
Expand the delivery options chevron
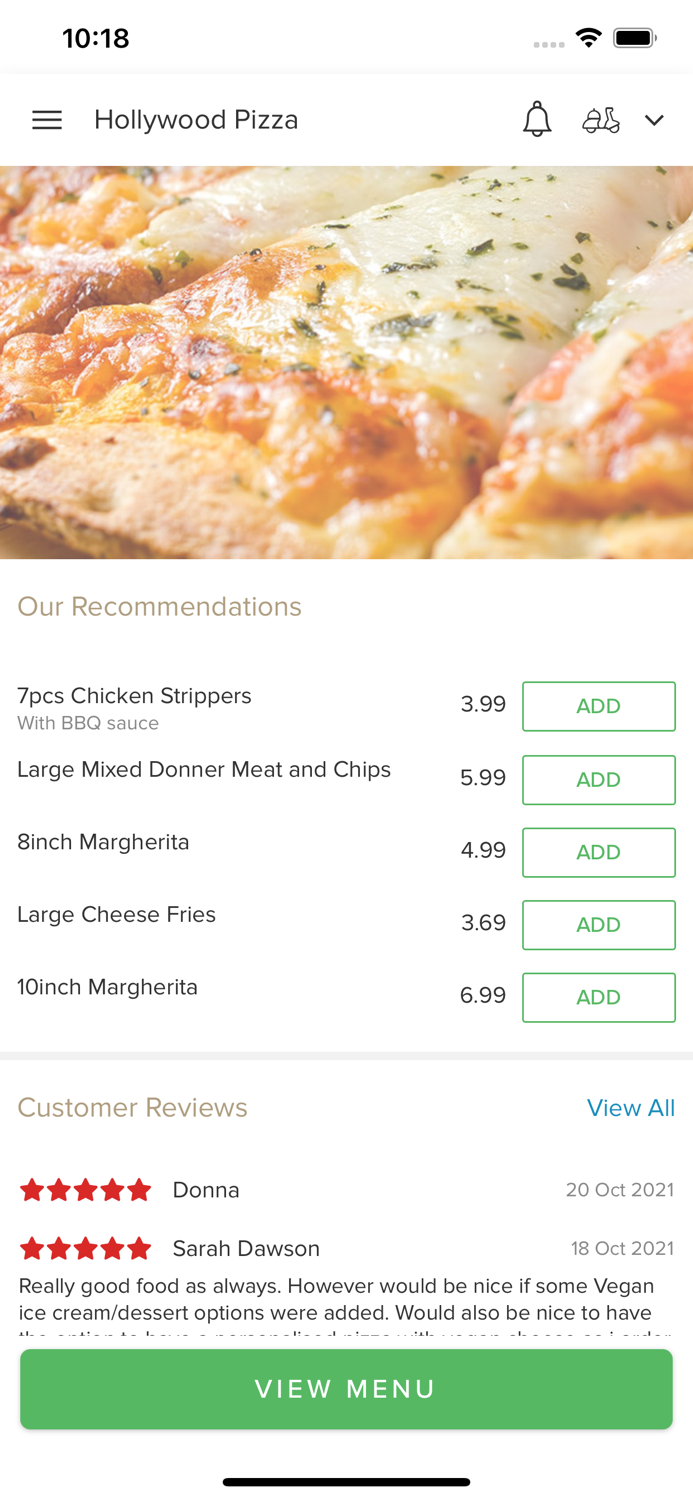click(x=655, y=120)
